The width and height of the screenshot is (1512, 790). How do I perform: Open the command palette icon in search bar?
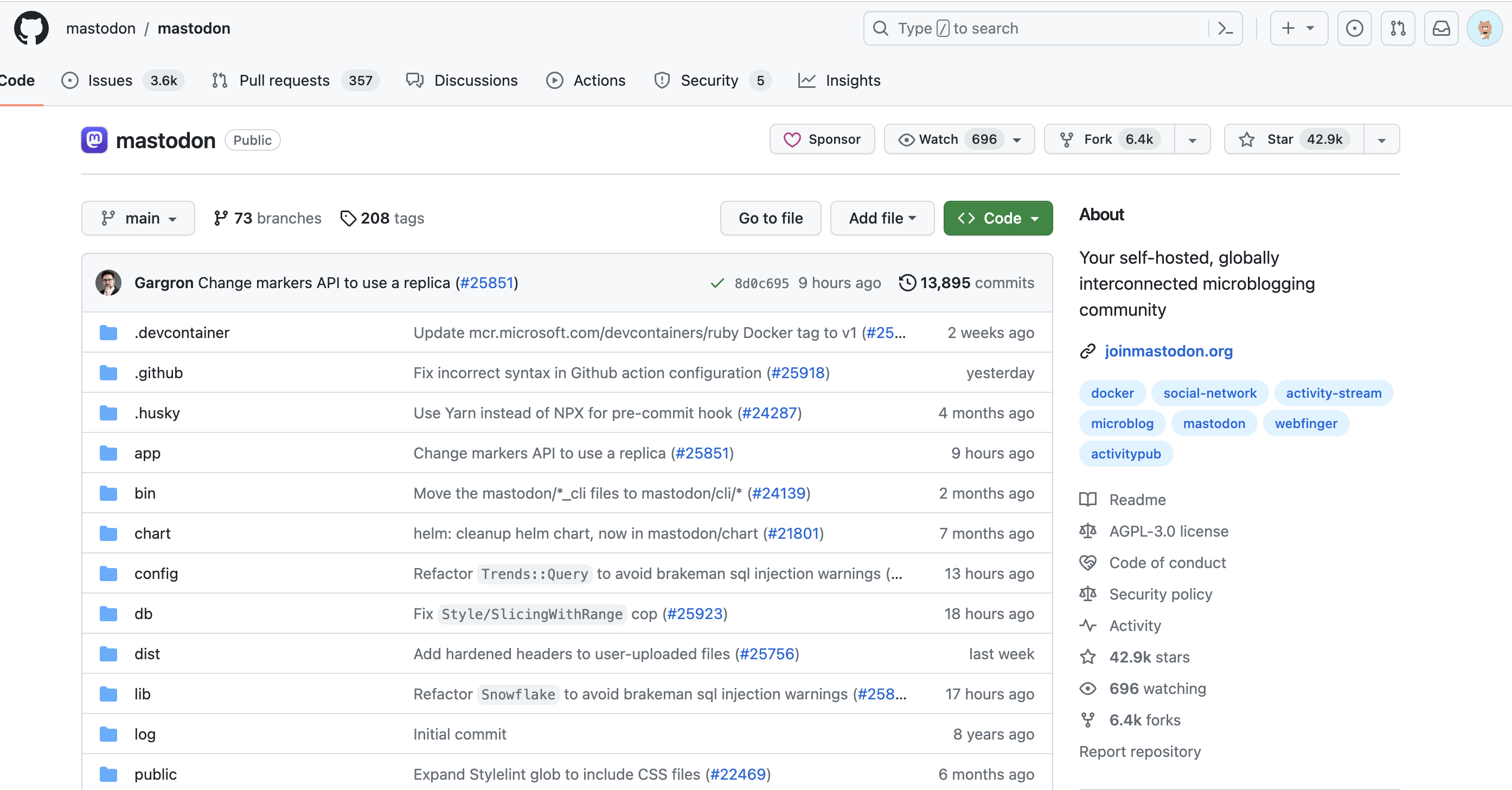(1226, 28)
